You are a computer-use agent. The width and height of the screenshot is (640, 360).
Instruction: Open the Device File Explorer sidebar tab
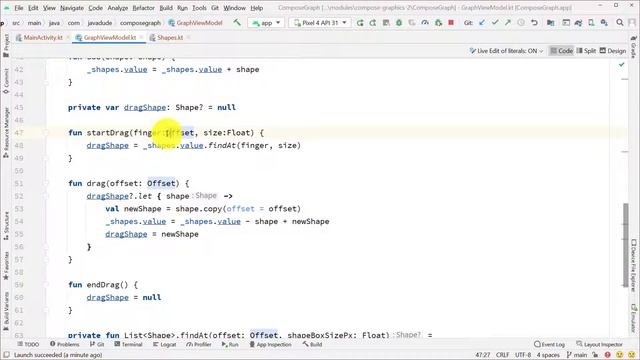[x=633, y=265]
